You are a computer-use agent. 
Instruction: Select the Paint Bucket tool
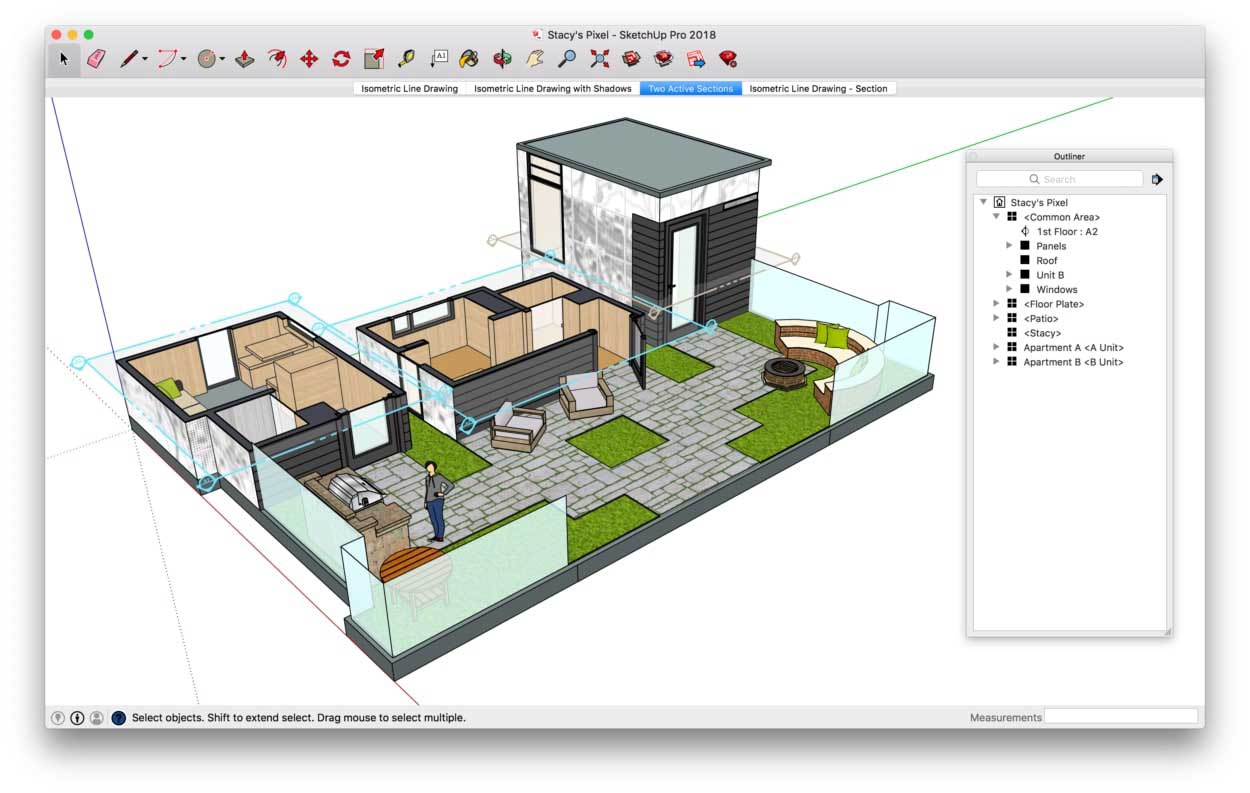point(468,59)
